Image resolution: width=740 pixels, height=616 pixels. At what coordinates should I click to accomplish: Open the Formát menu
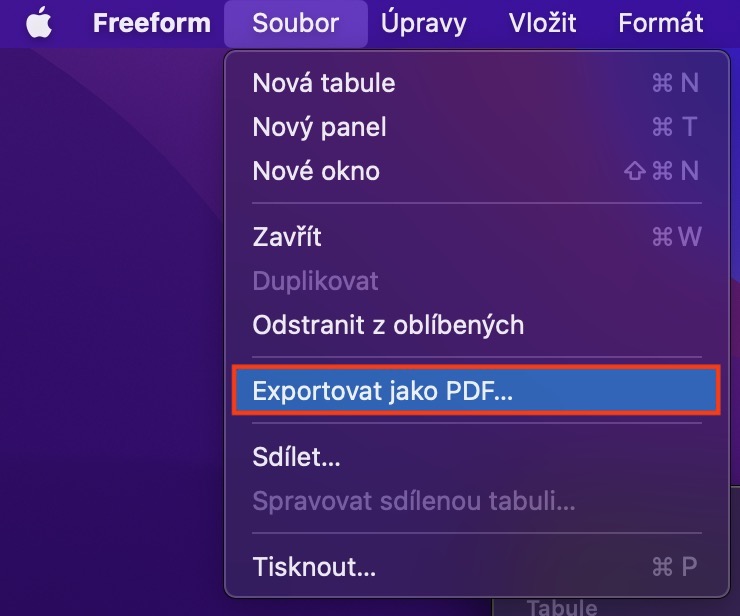tap(660, 23)
